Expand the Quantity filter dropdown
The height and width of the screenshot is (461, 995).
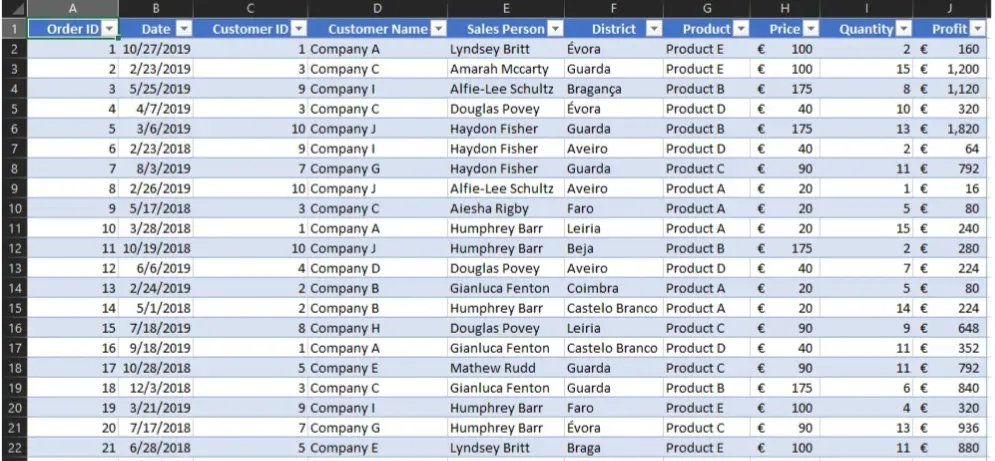(904, 29)
